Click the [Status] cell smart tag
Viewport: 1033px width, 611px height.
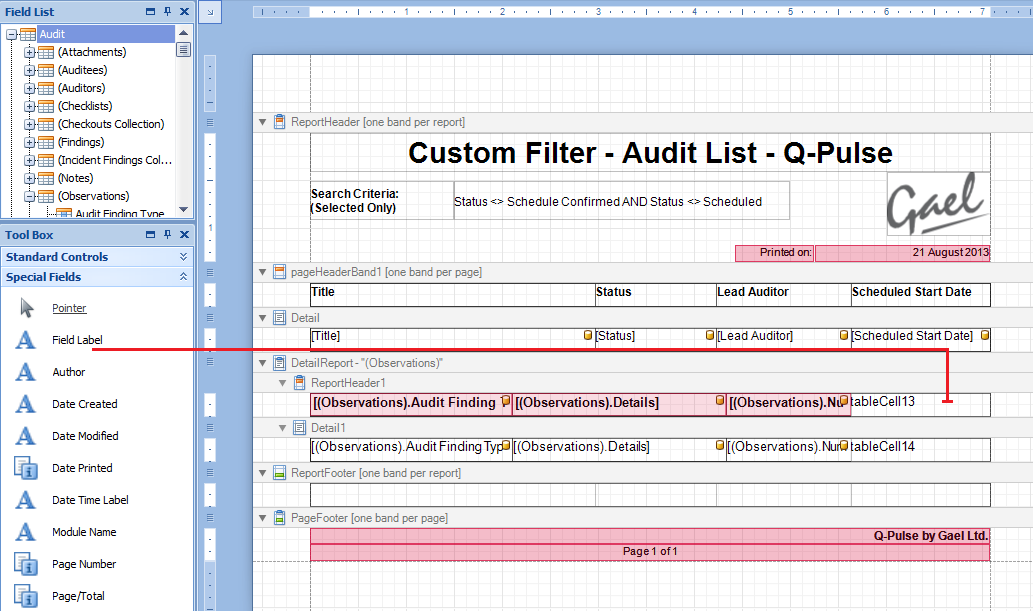(x=710, y=335)
